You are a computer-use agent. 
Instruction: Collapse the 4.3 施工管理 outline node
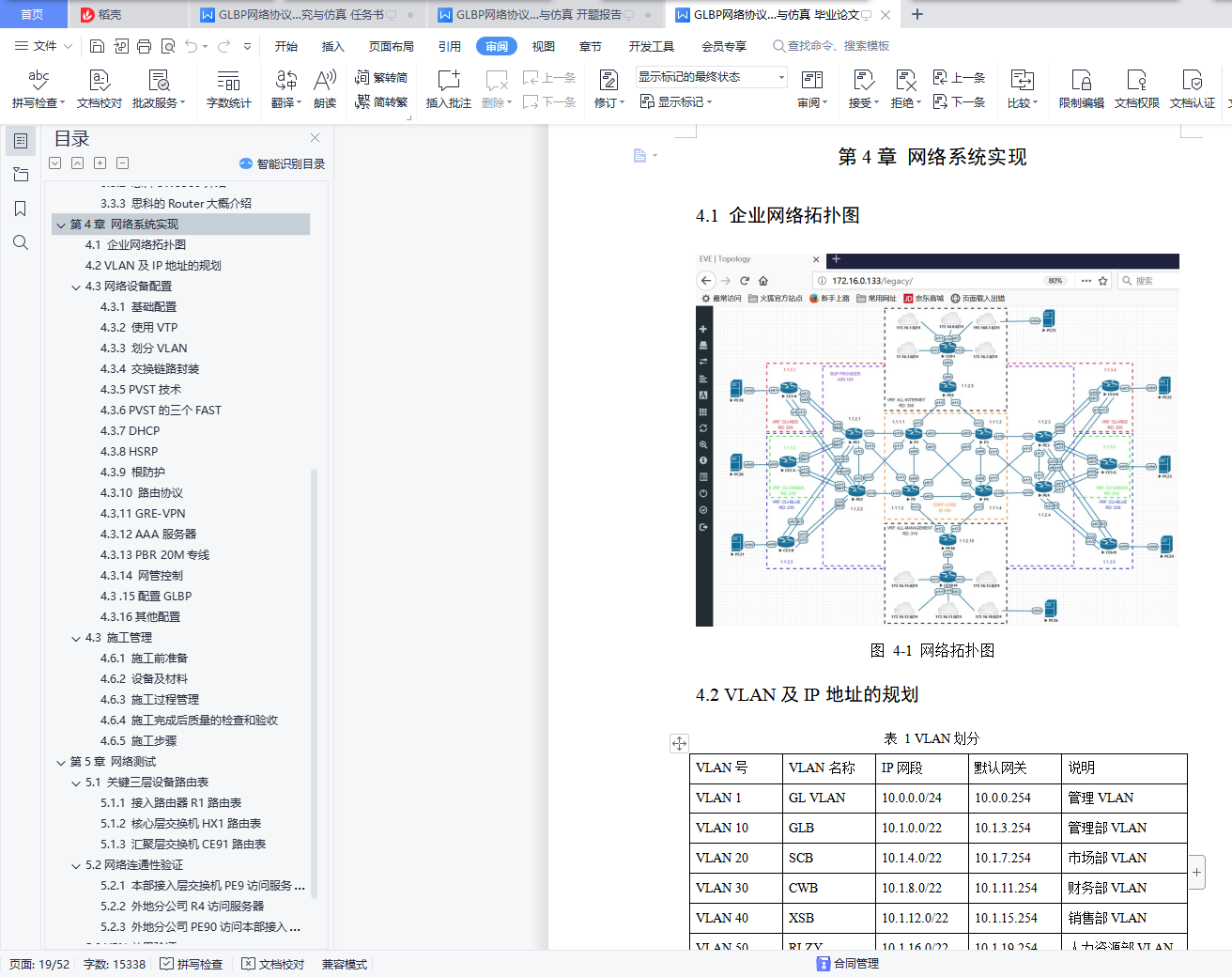(76, 638)
